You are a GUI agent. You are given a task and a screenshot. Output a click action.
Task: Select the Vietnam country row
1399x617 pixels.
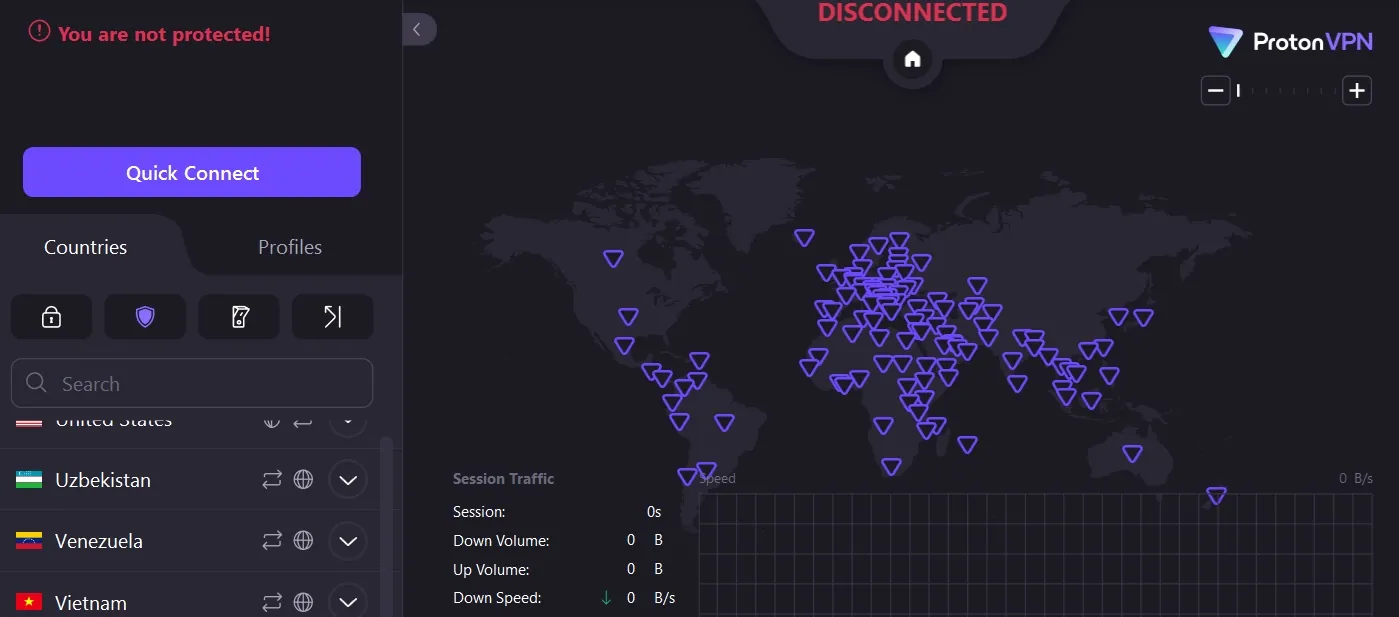click(x=190, y=595)
